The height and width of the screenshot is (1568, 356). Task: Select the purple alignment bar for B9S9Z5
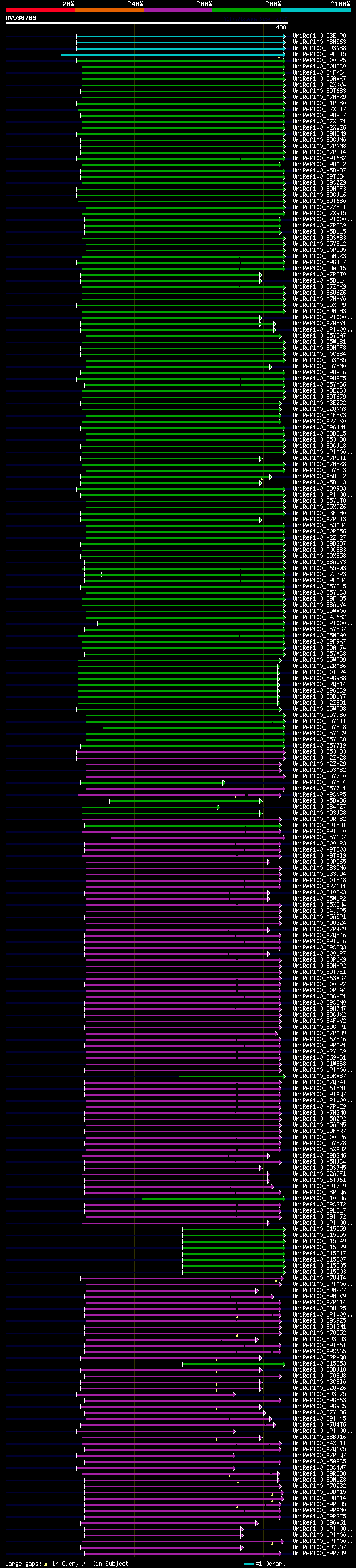(x=183, y=1321)
